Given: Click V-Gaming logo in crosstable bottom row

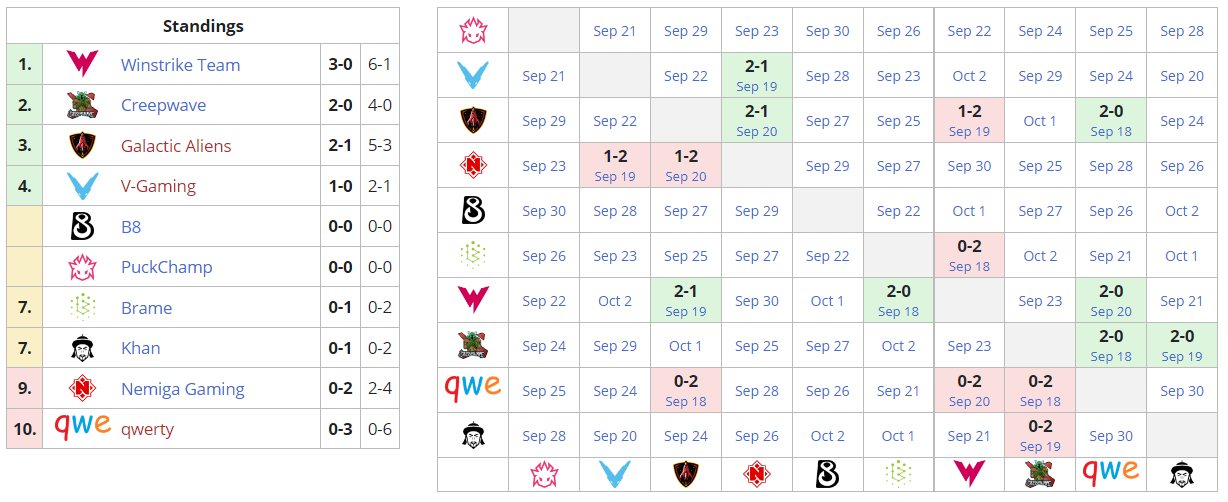Looking at the screenshot, I should click(614, 473).
